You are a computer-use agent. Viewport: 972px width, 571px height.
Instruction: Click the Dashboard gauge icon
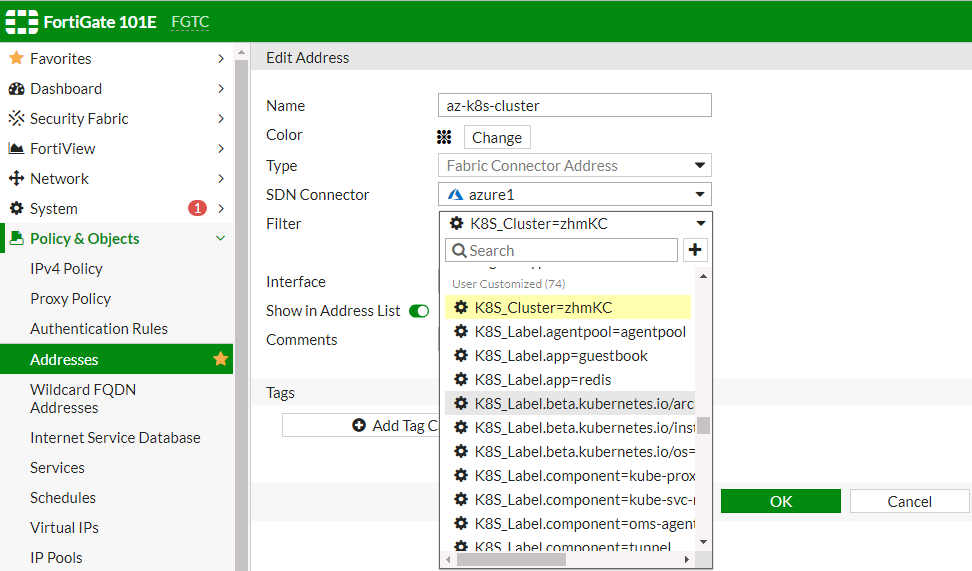point(17,89)
